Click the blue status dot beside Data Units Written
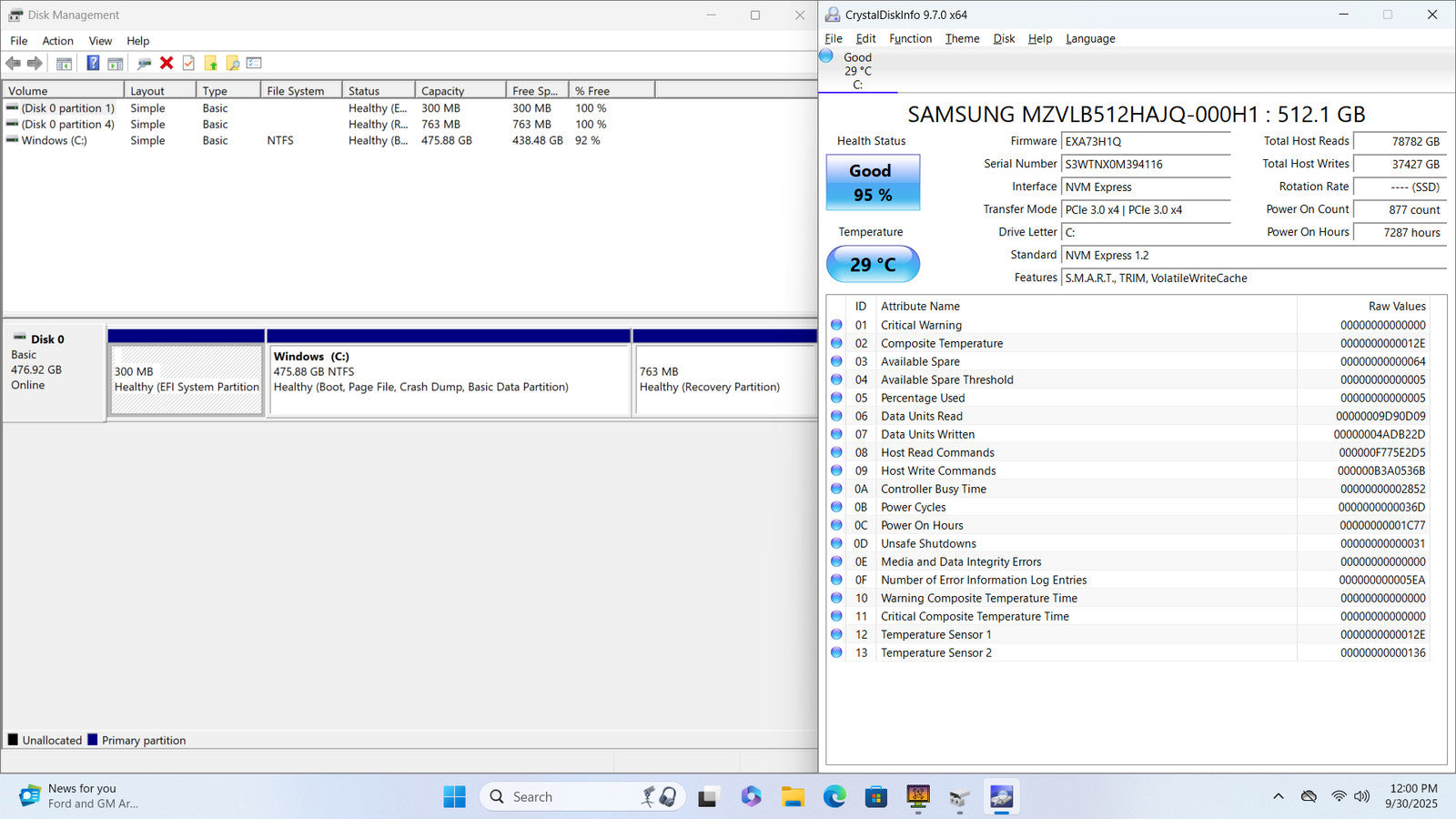 tap(836, 434)
